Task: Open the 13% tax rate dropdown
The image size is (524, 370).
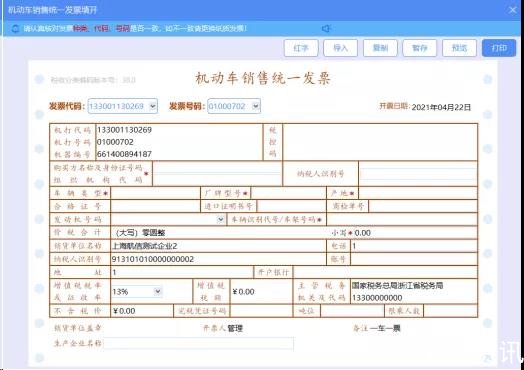Action: tap(158, 292)
